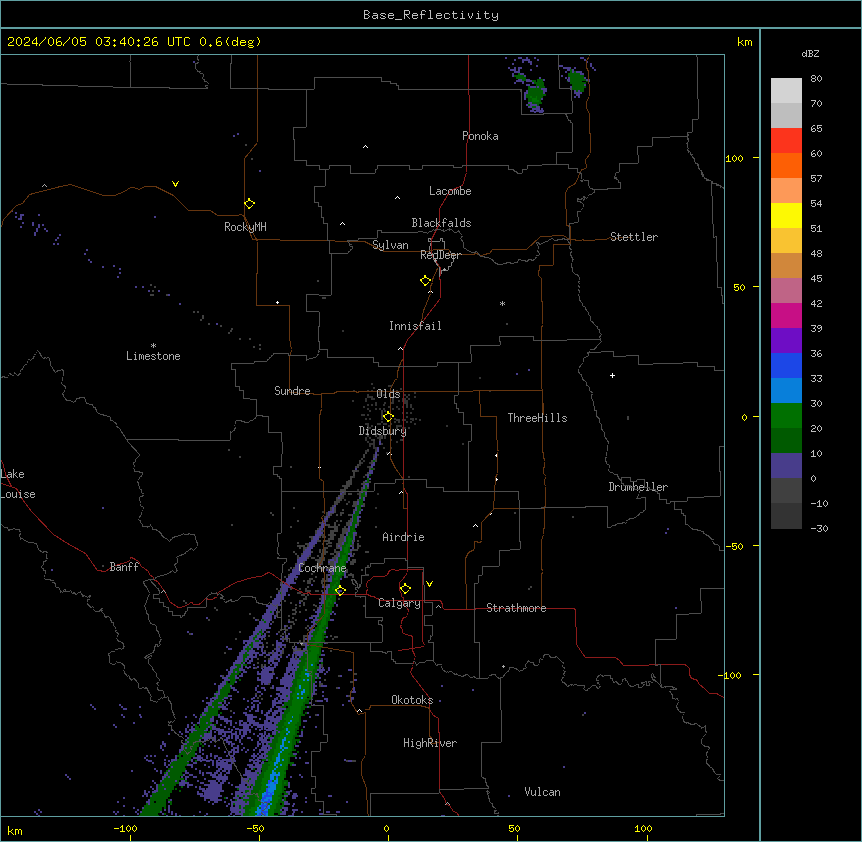Click the Innisfail city label
862x842 pixels.
415,326
